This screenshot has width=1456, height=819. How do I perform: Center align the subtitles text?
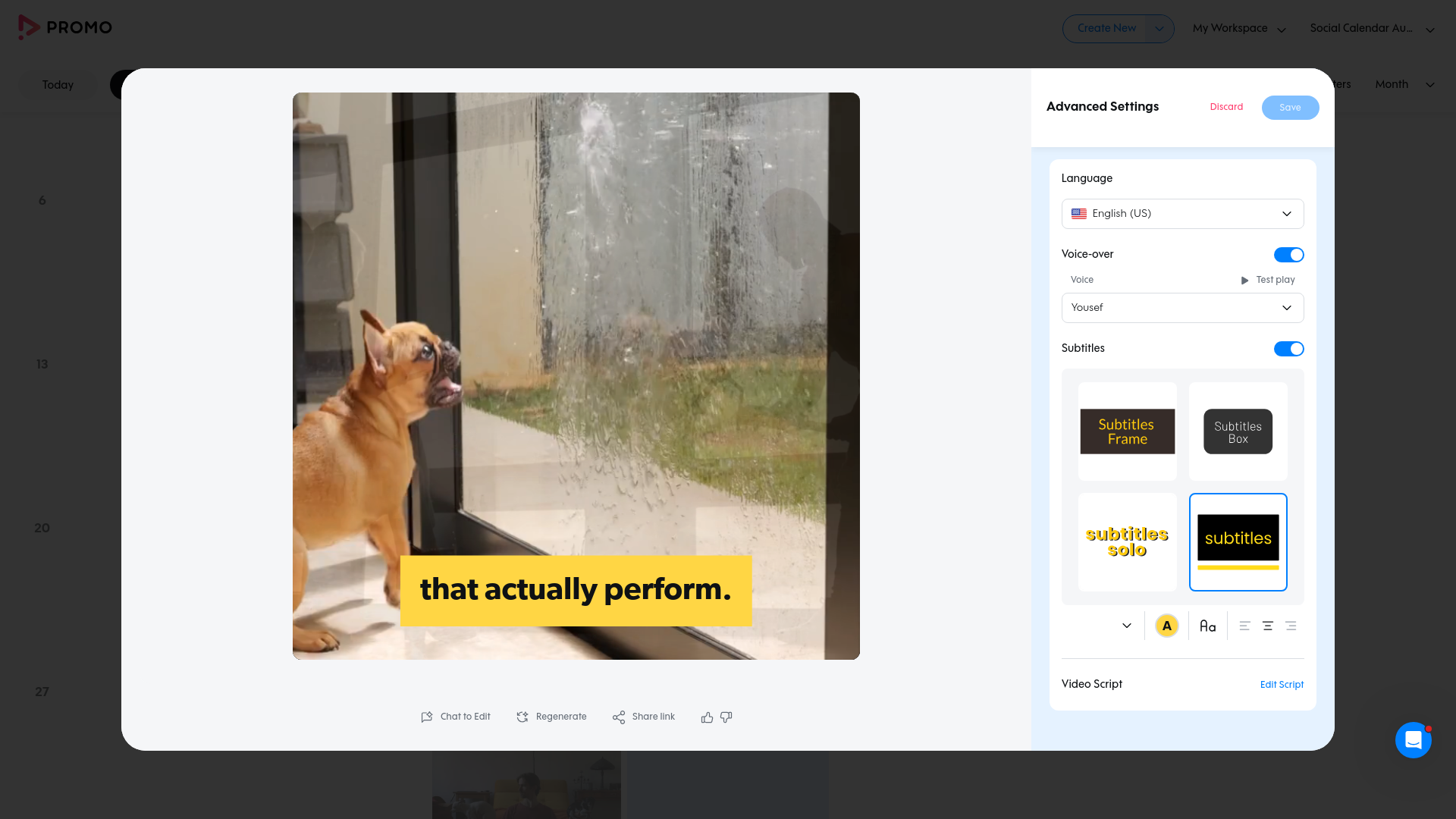click(1267, 626)
